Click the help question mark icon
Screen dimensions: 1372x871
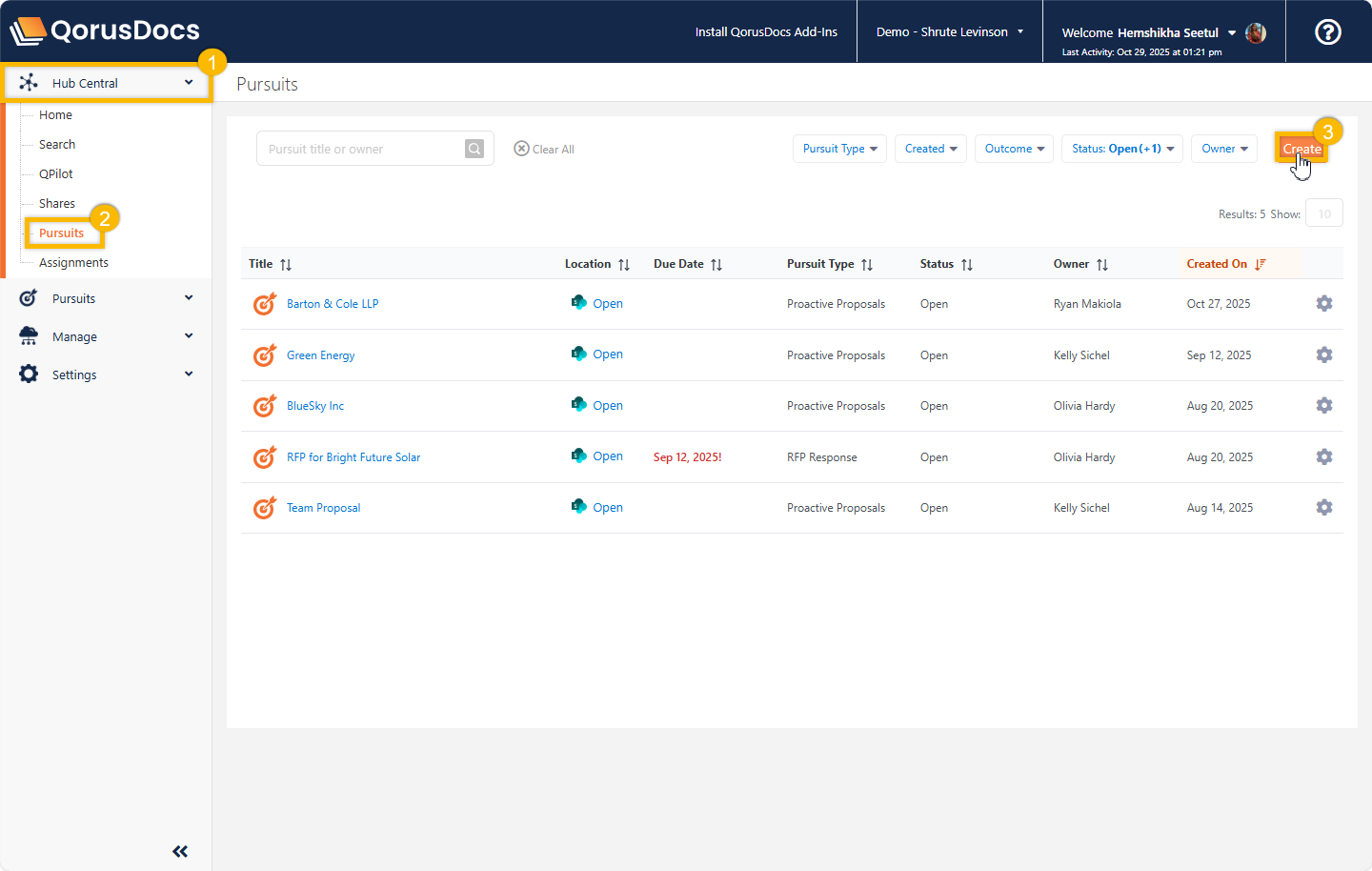point(1327,32)
